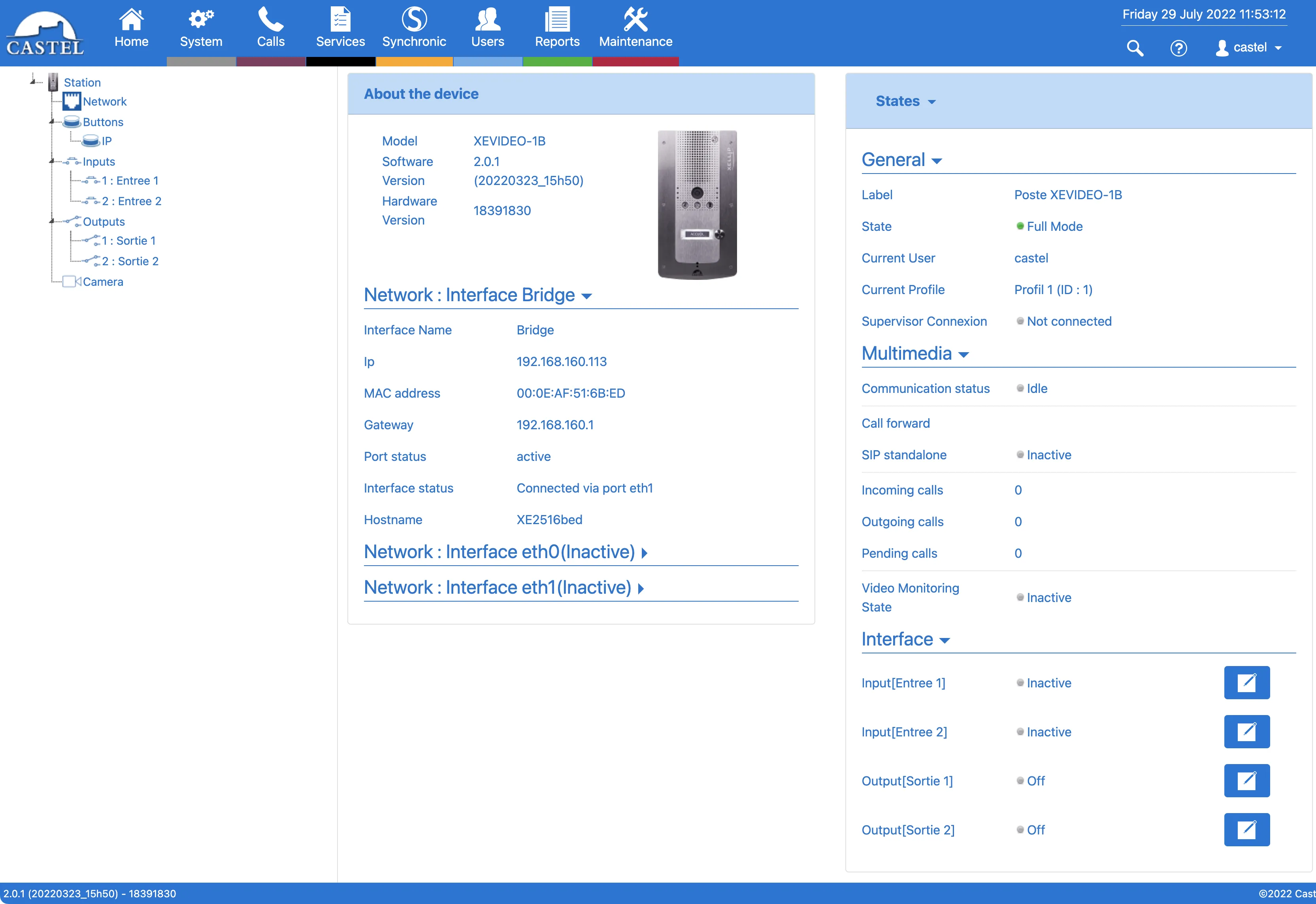The height and width of the screenshot is (904, 1316).
Task: Click the search magnifier icon
Action: pos(1135,48)
